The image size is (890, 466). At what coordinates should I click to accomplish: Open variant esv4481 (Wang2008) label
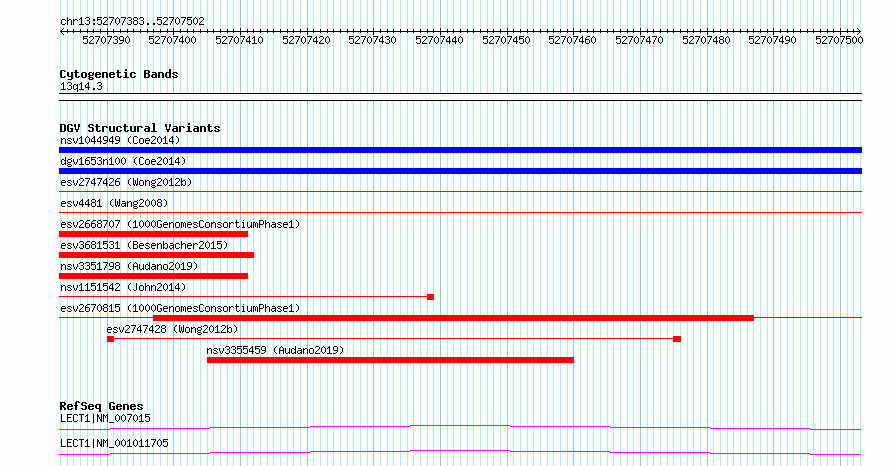coord(114,203)
